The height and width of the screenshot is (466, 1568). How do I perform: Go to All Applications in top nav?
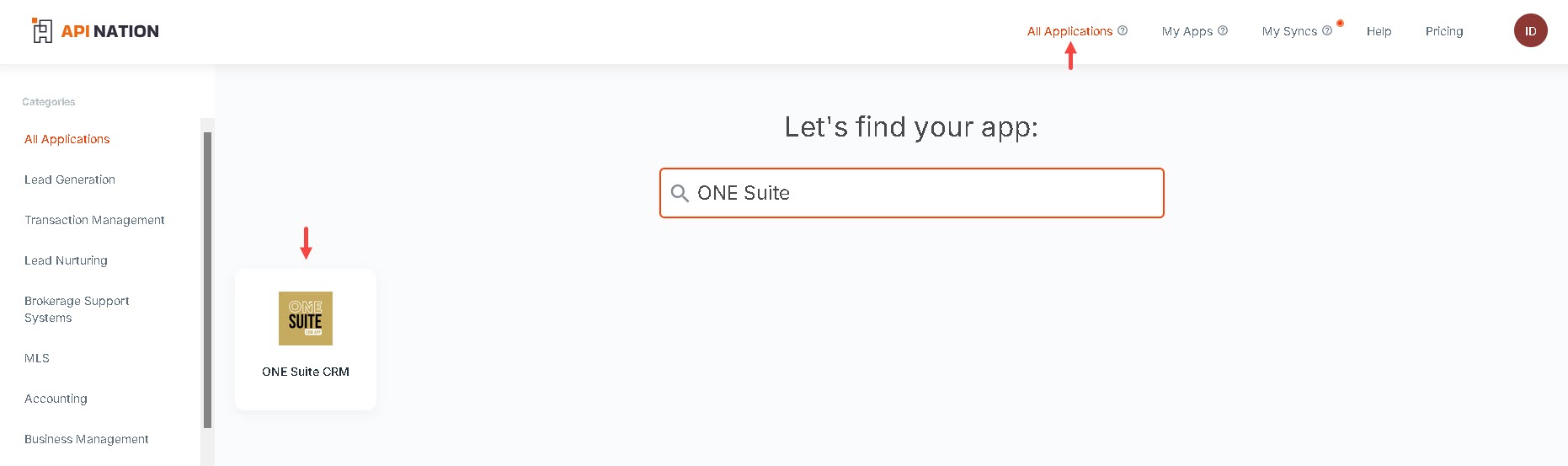pyautogui.click(x=1069, y=31)
